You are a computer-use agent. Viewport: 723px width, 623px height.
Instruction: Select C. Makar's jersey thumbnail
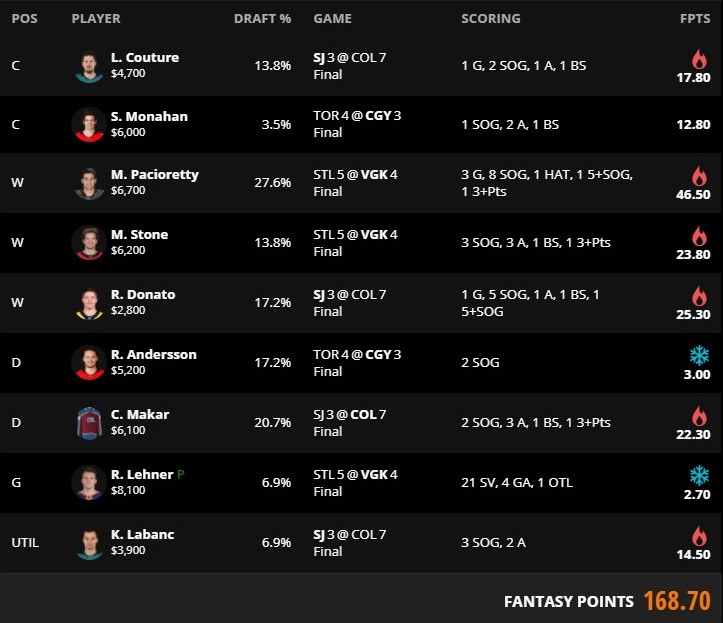pos(88,421)
